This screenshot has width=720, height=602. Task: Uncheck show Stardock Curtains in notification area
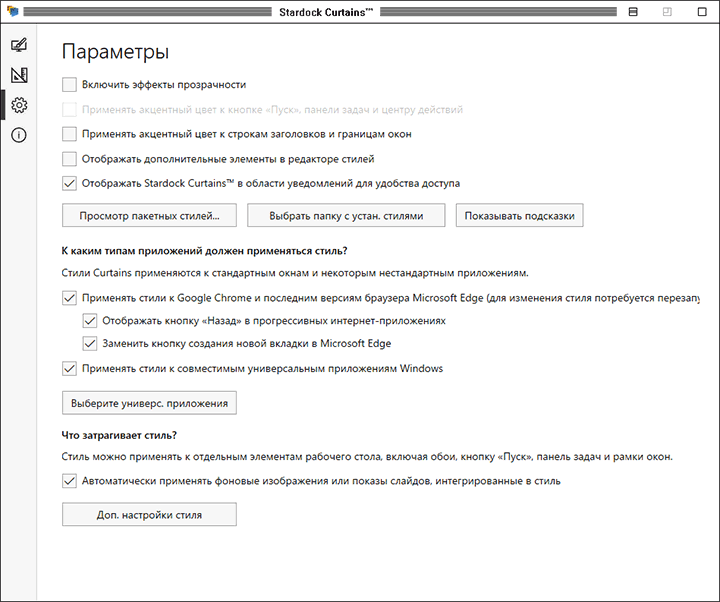tap(69, 184)
